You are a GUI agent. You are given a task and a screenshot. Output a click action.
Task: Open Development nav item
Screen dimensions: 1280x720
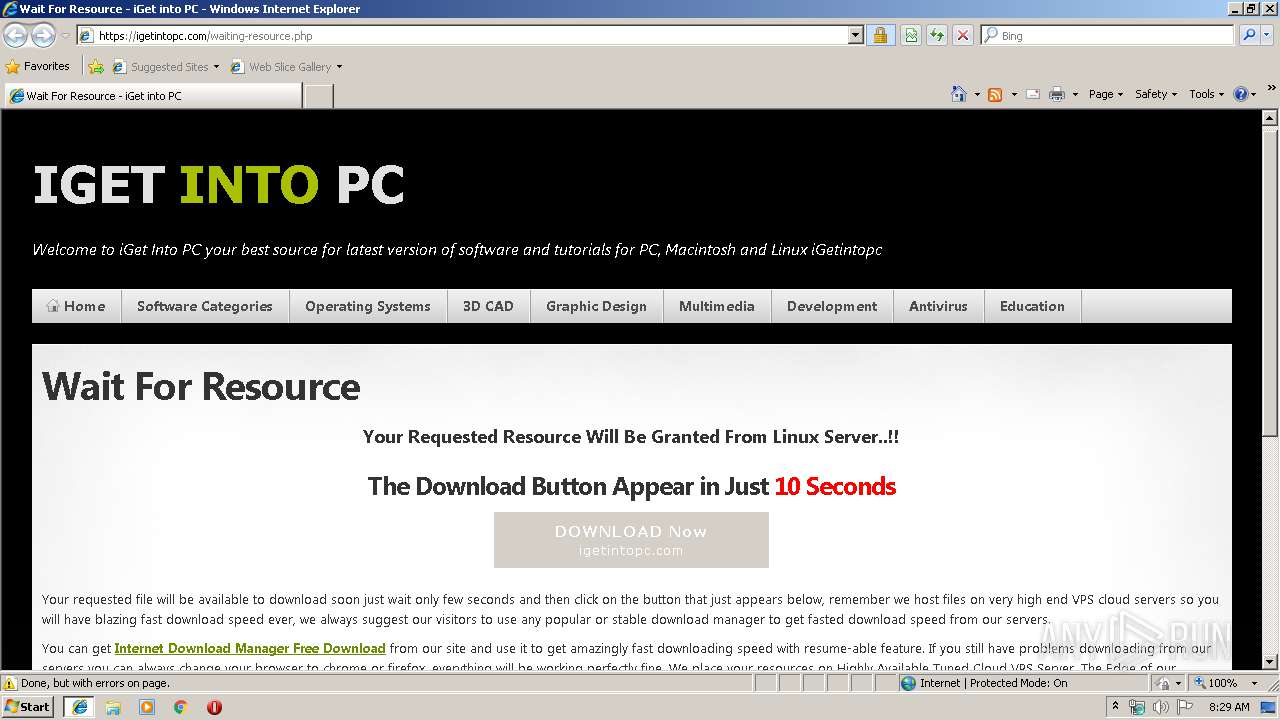click(832, 306)
